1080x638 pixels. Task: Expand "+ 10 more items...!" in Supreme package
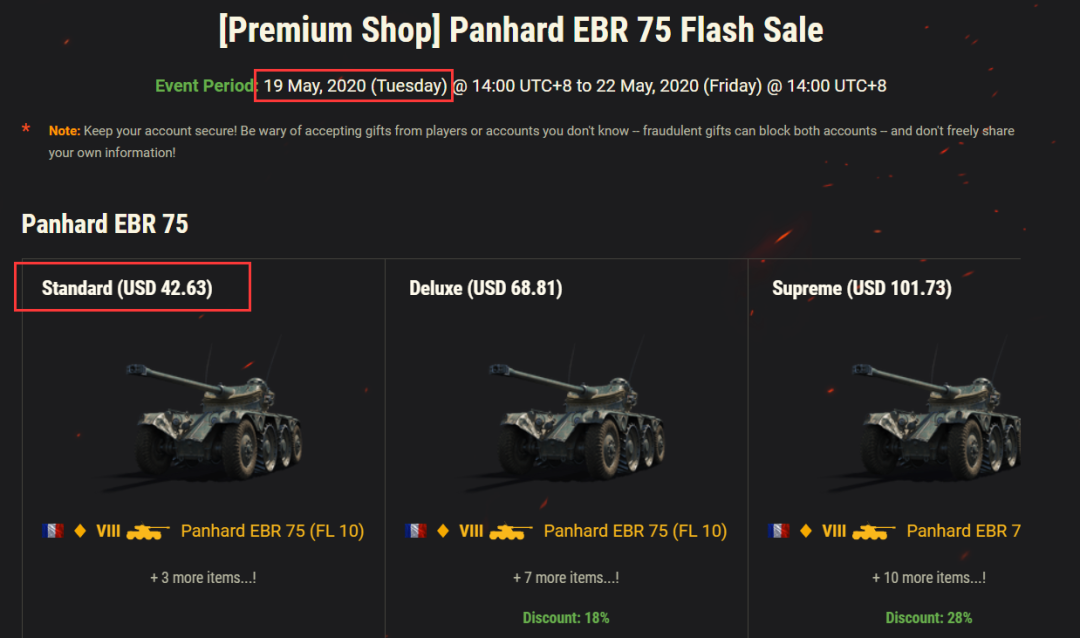coord(929,577)
